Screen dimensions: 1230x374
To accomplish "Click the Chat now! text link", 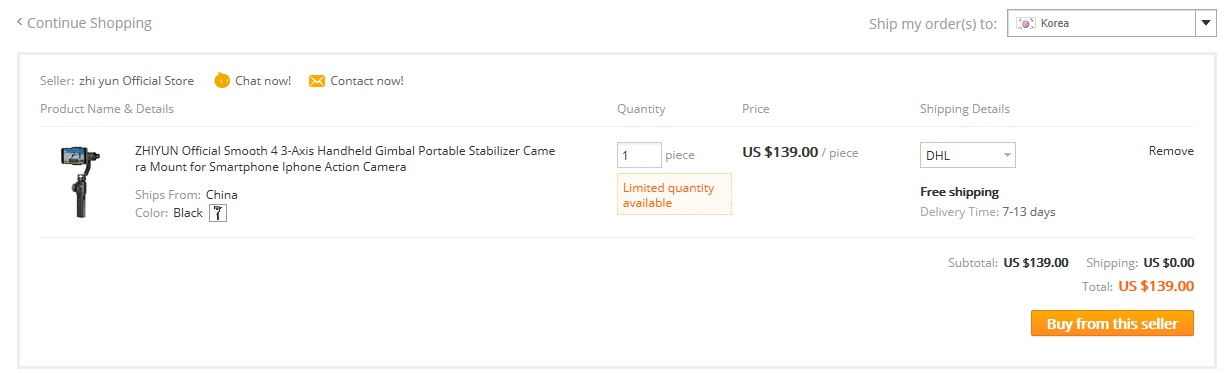I will tap(263, 81).
